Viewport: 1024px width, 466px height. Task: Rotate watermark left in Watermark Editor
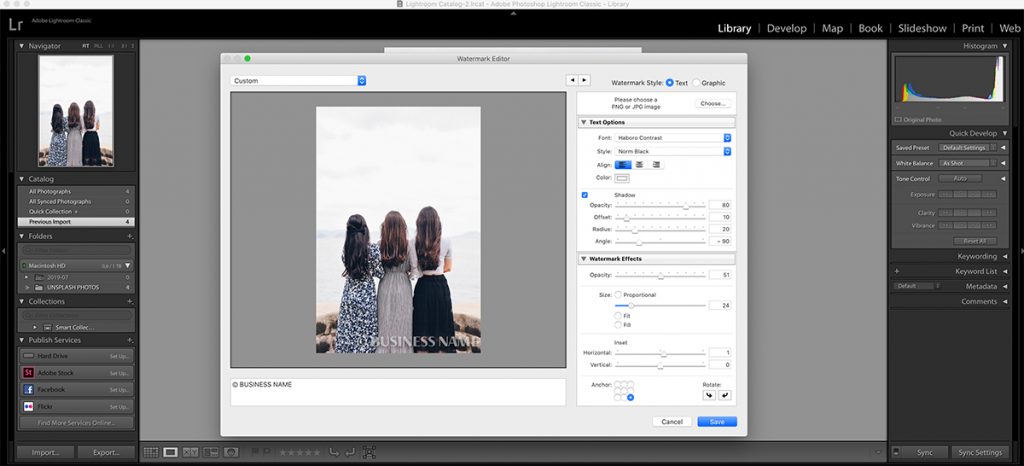click(x=709, y=395)
